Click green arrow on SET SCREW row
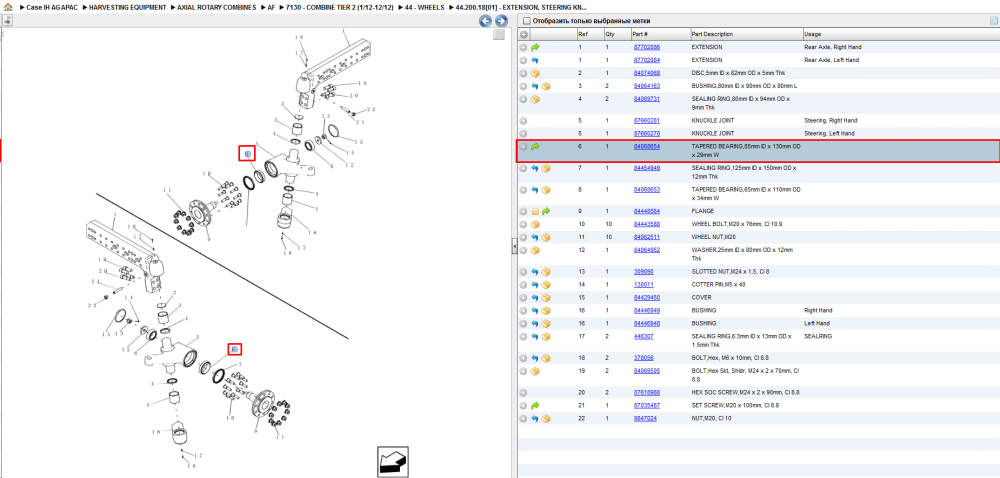1000x478 pixels. (x=535, y=405)
